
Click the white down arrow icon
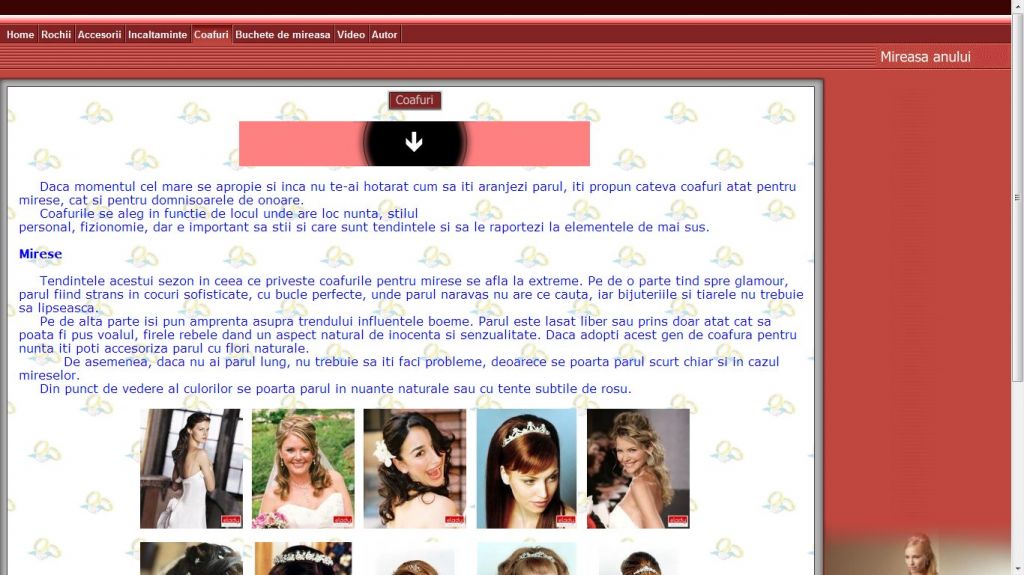[414, 143]
